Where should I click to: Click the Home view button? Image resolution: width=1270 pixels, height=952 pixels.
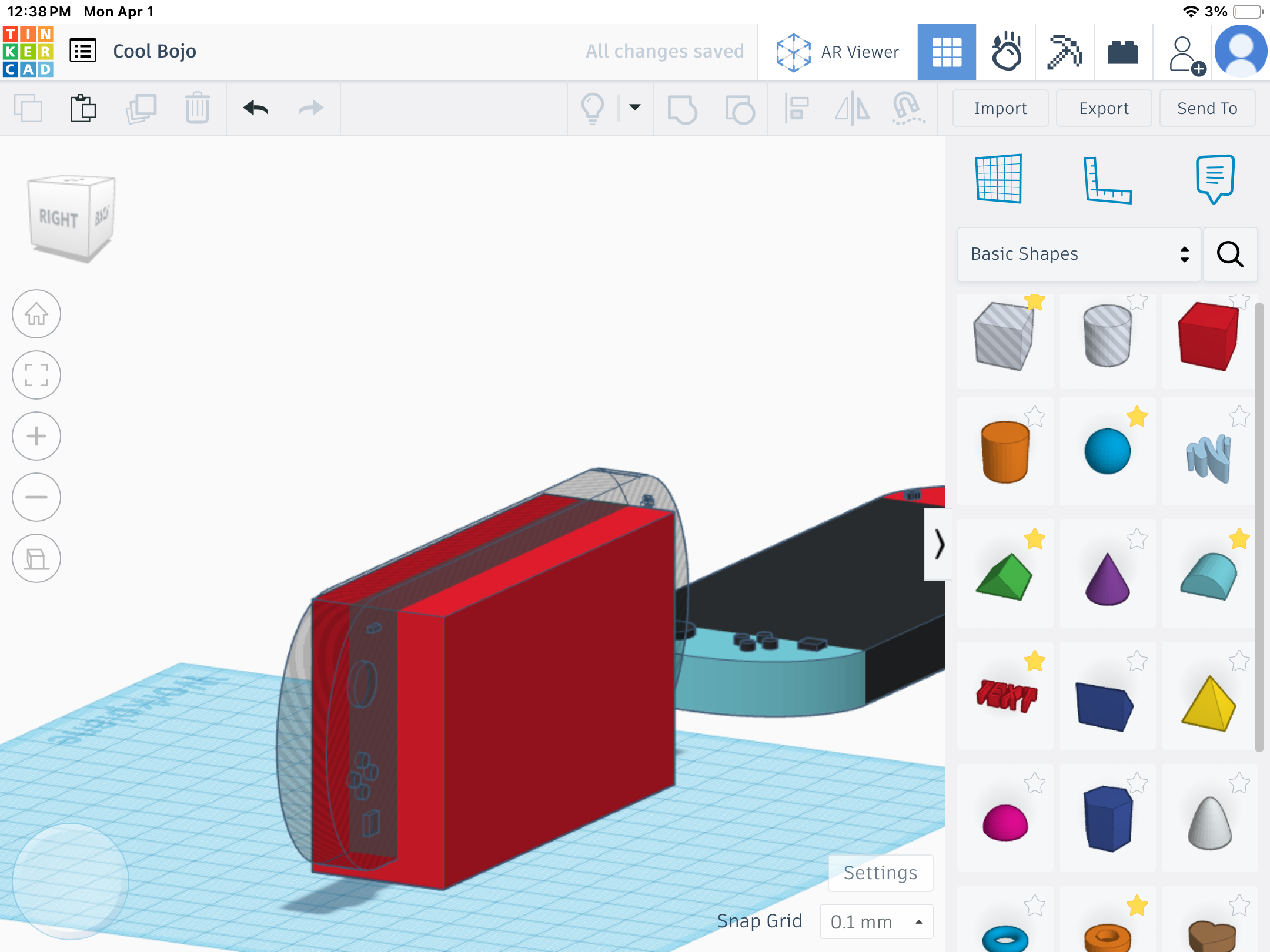[x=36, y=314]
